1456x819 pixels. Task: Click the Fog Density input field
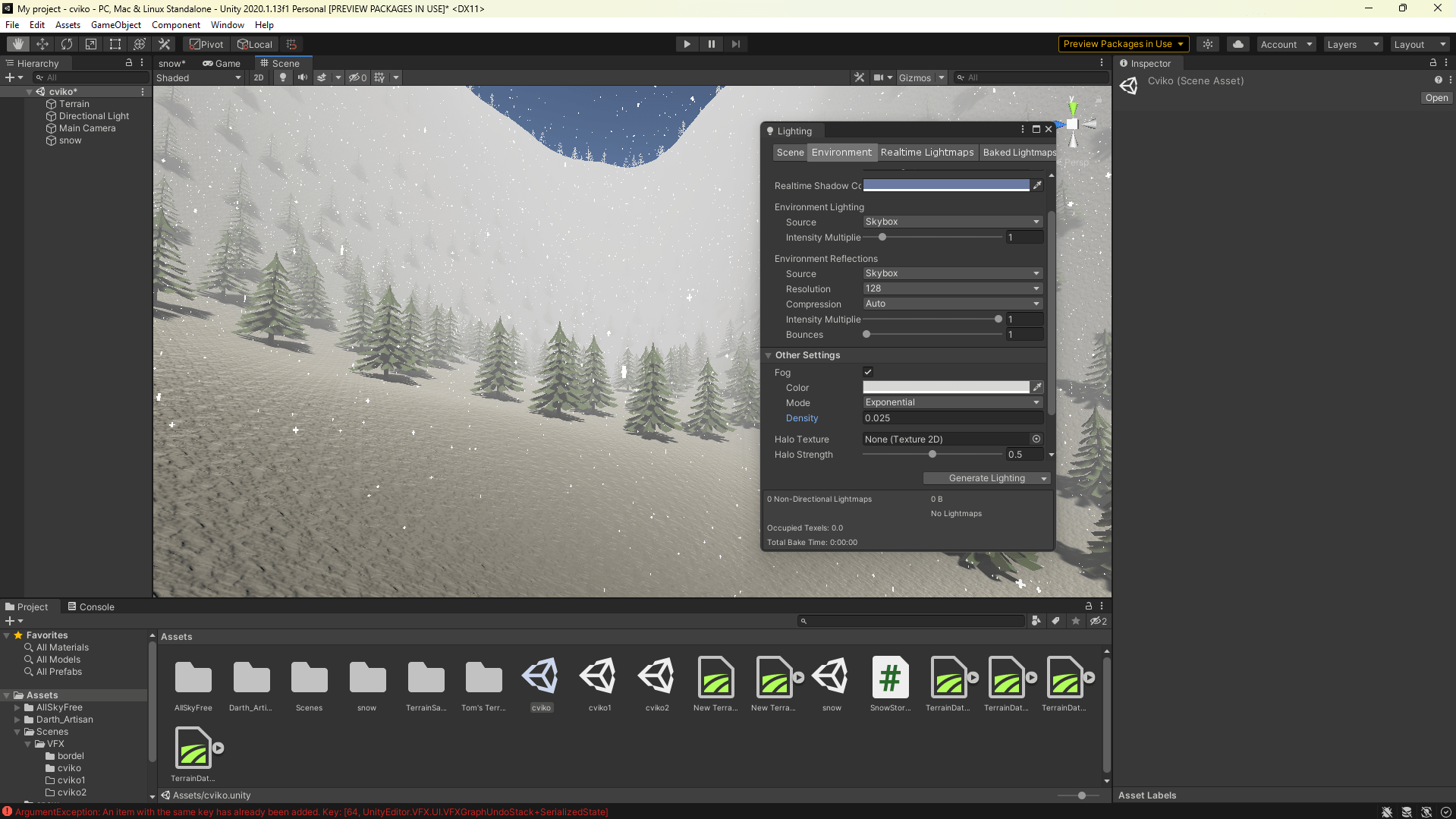coord(952,418)
